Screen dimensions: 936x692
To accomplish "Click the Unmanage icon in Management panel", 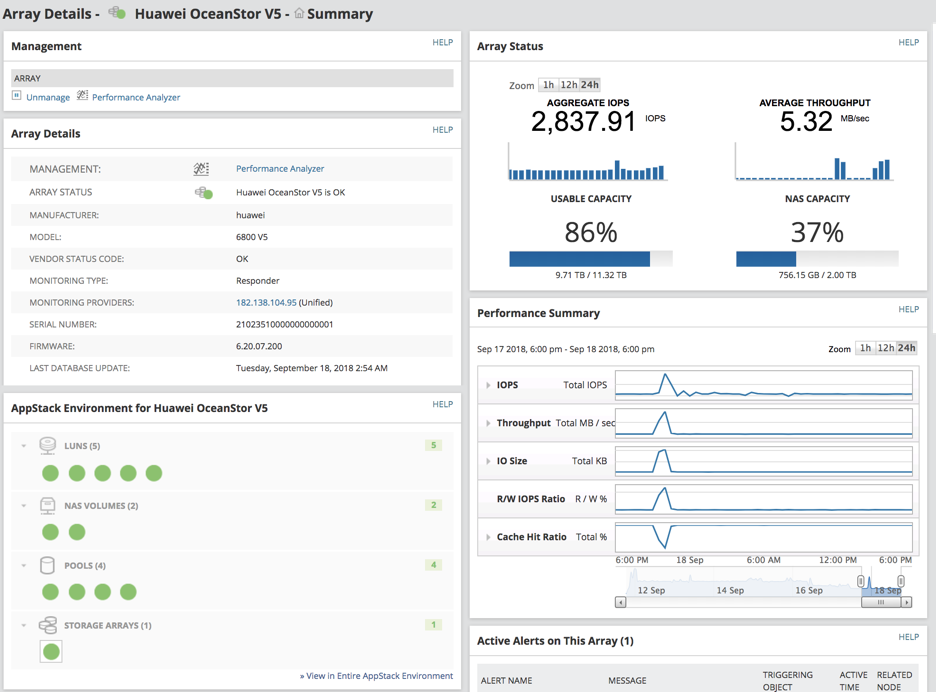I will (x=17, y=97).
